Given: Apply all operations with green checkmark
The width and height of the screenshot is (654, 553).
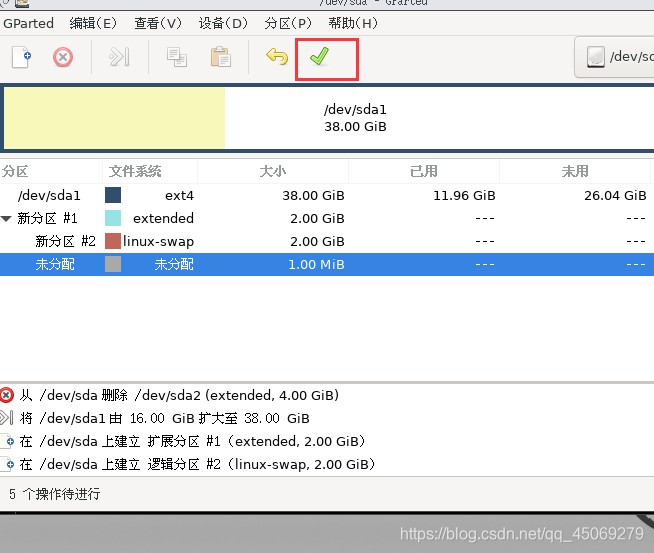Looking at the screenshot, I should (x=319, y=56).
